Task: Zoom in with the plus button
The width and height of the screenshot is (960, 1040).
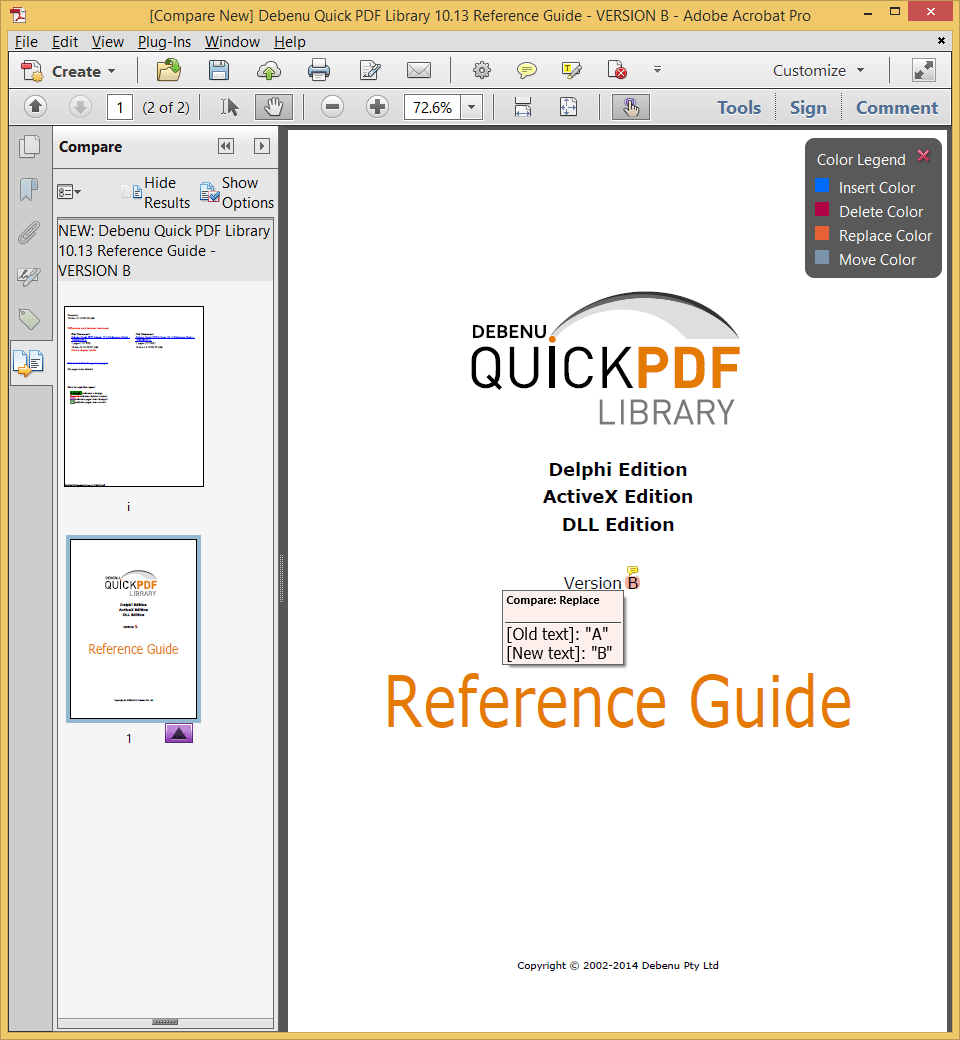Action: coord(377,107)
